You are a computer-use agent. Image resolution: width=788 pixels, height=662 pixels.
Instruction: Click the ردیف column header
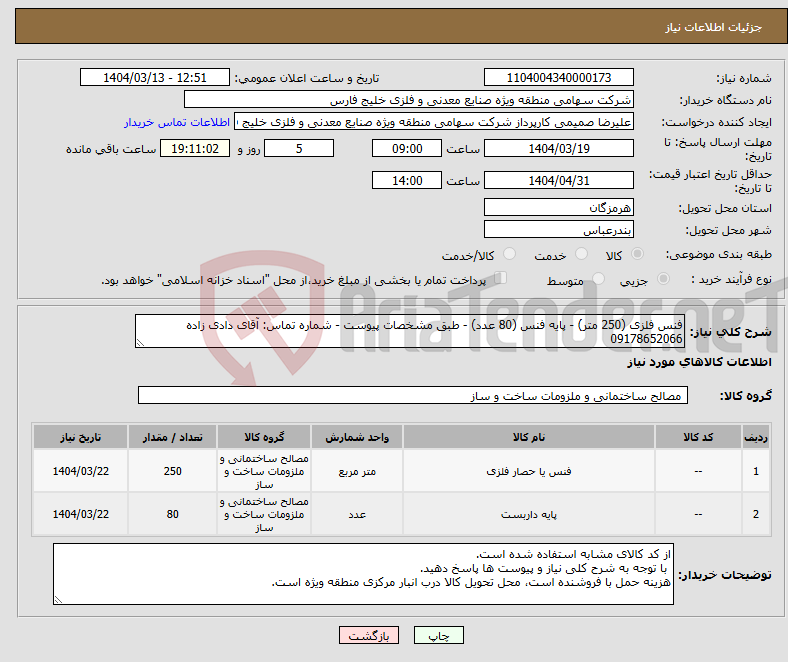point(756,437)
